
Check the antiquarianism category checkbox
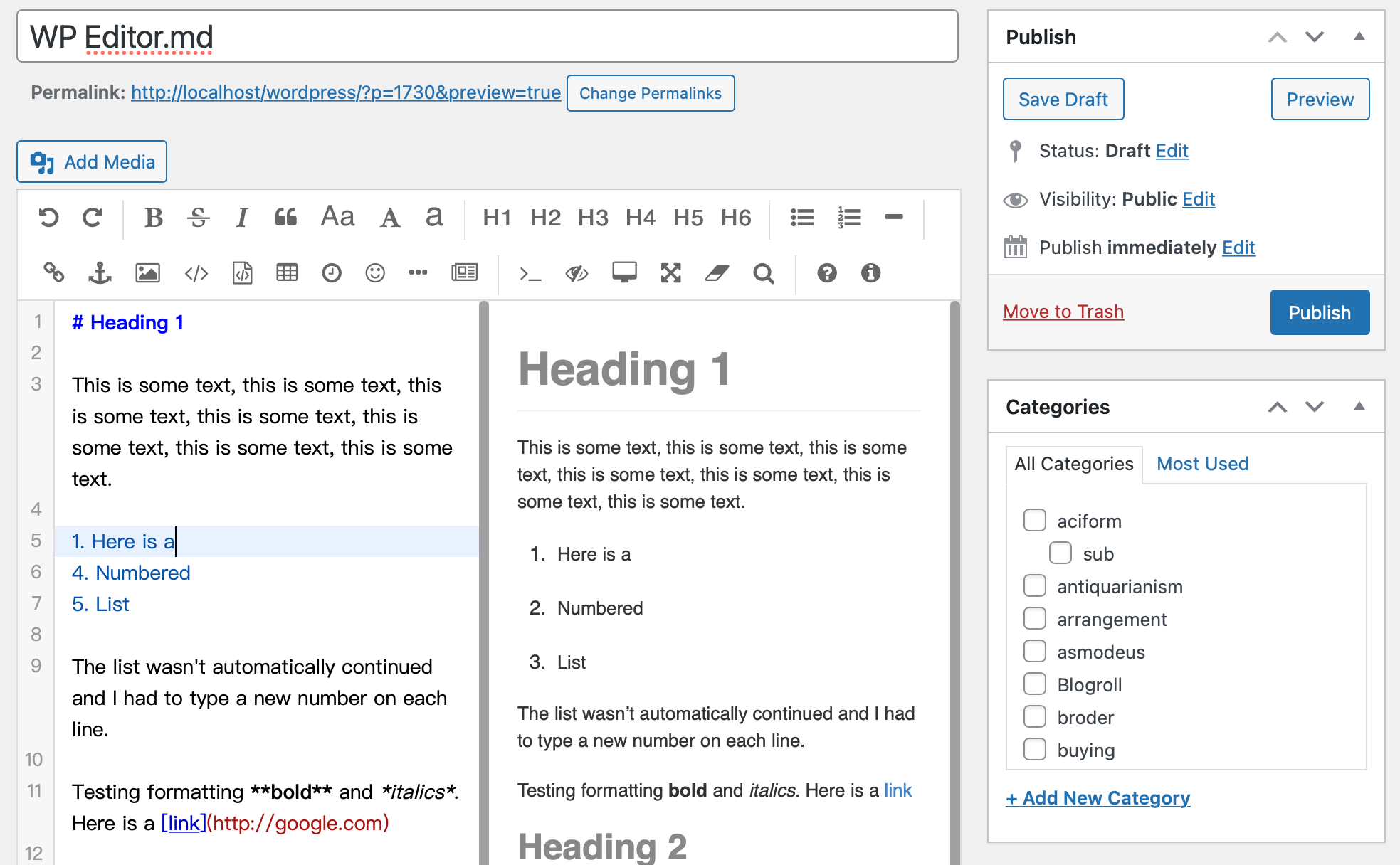pyautogui.click(x=1036, y=586)
